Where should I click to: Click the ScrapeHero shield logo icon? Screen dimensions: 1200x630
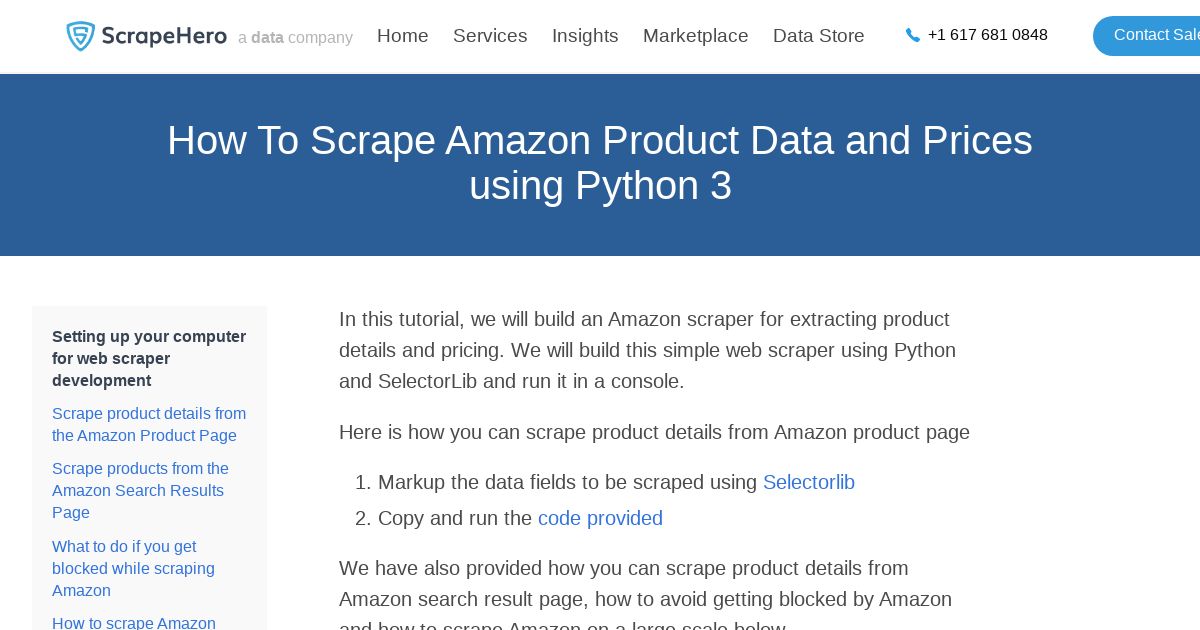pyautogui.click(x=81, y=36)
